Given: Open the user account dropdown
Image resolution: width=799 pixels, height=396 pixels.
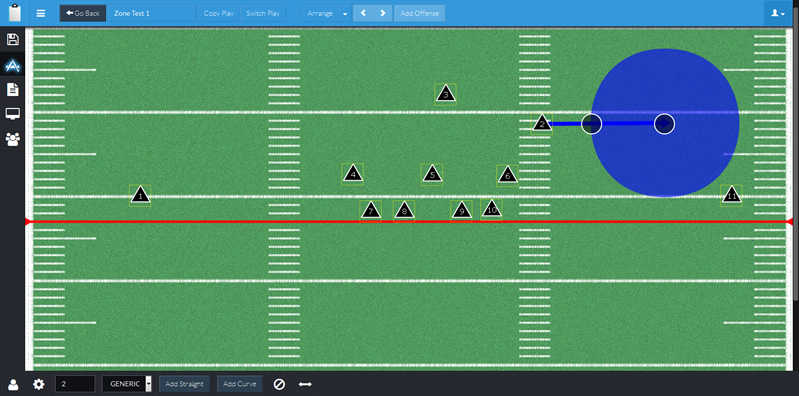Looking at the screenshot, I should tap(778, 13).
